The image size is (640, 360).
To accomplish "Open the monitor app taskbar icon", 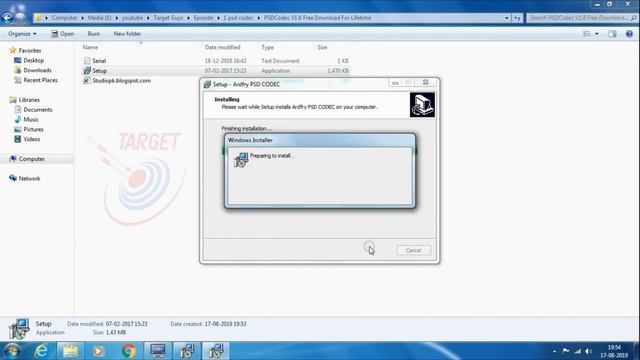I will click(158, 351).
